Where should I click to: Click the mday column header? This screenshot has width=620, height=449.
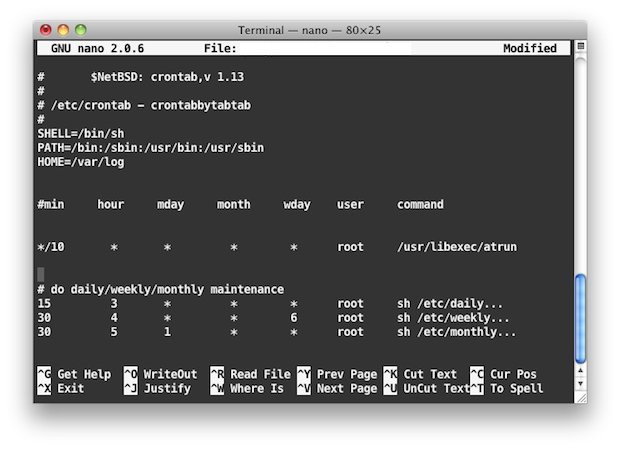[x=170, y=205]
